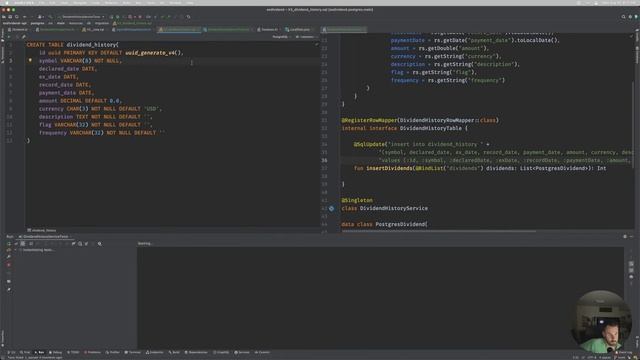The height and width of the screenshot is (360, 640).
Task: Click the green Run button in top toolbar
Action: pyautogui.click(x=112, y=17)
